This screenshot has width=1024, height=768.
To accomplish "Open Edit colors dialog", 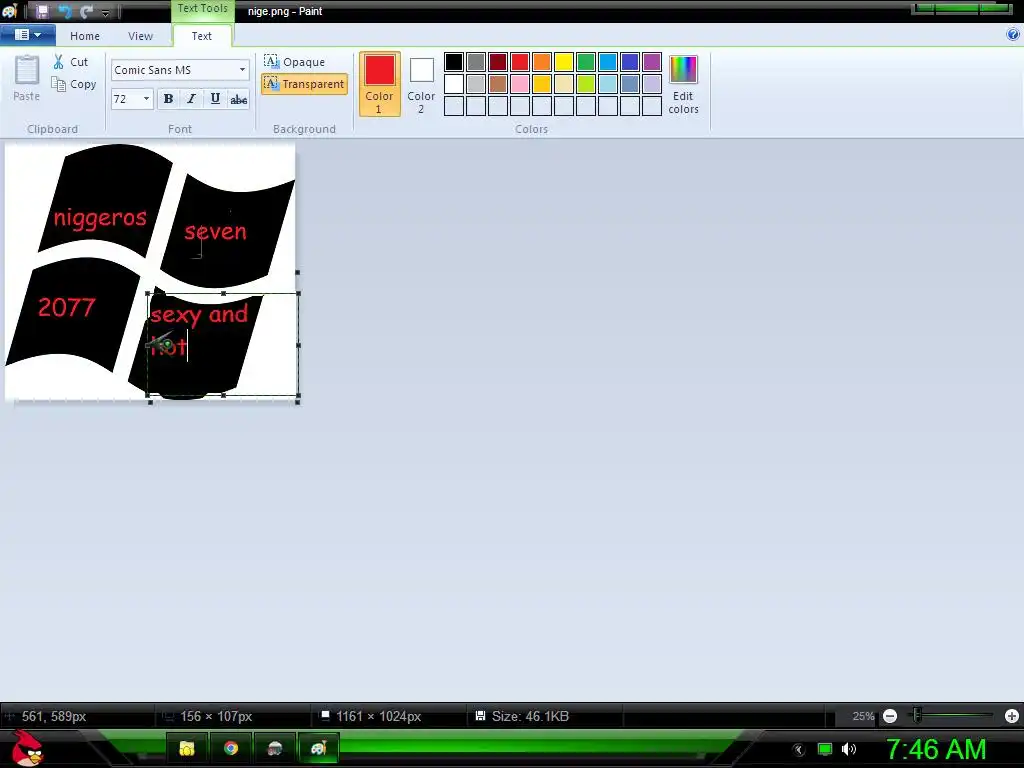I will [x=683, y=84].
